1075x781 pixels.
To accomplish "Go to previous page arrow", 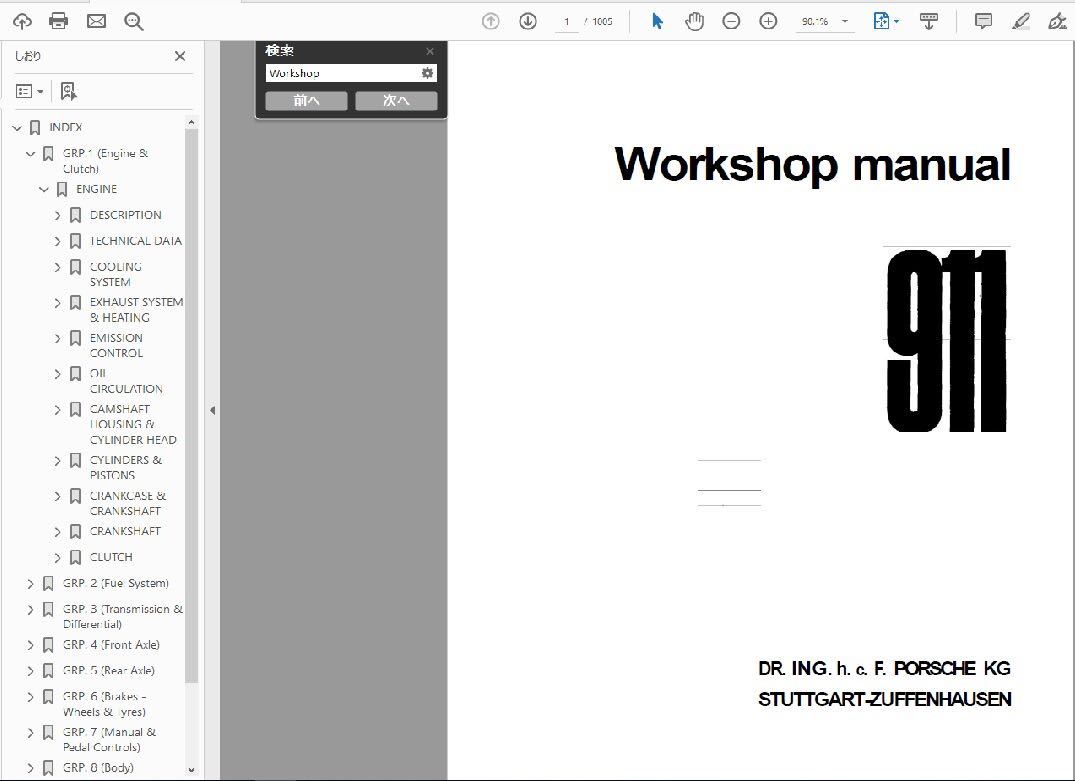I will click(x=490, y=21).
